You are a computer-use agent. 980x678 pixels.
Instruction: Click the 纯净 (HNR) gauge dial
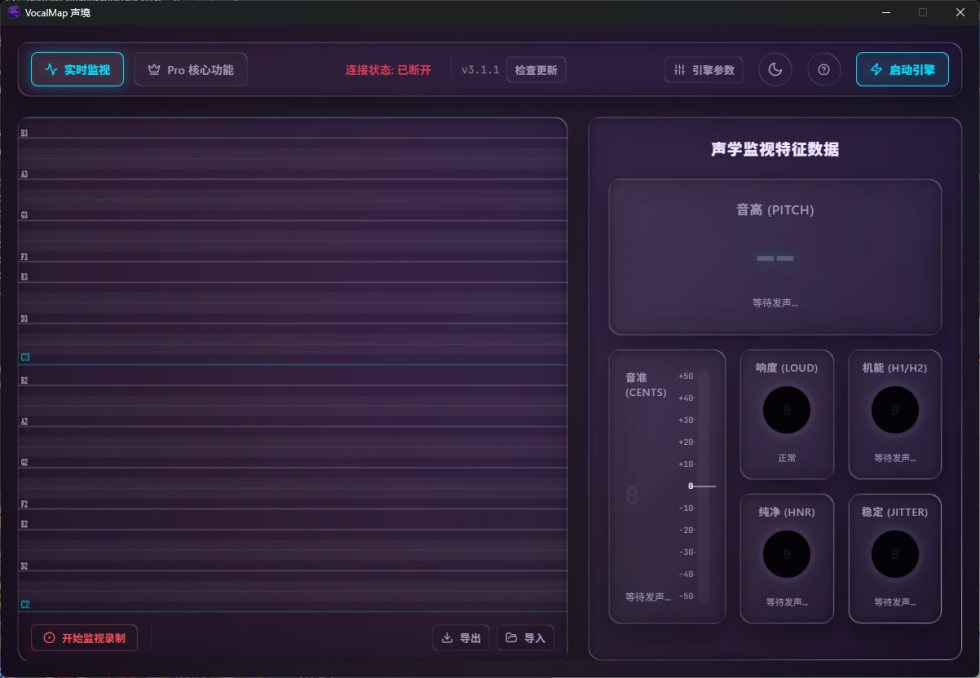786,554
